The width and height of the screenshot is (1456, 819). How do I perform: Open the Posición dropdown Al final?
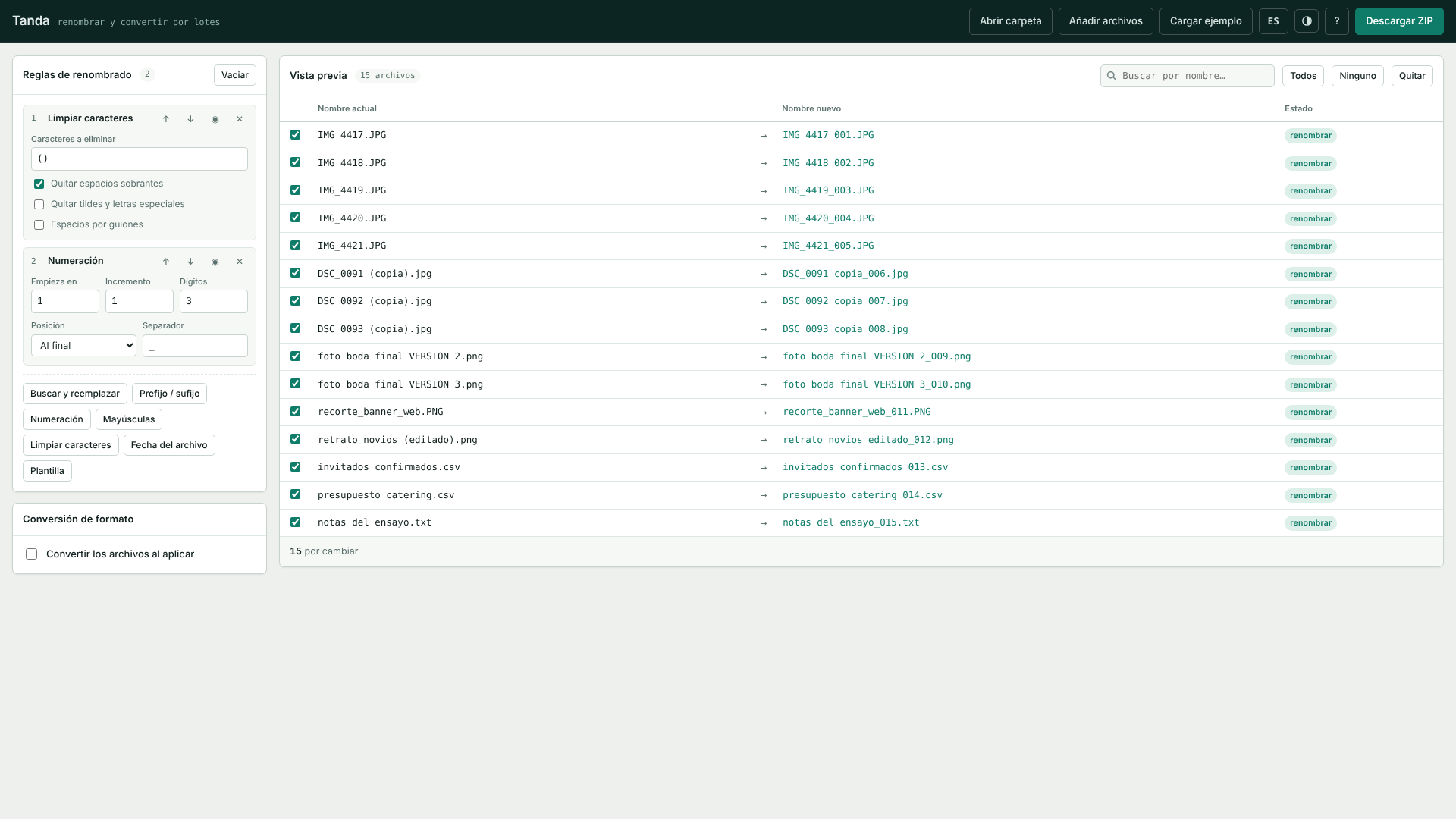83,346
